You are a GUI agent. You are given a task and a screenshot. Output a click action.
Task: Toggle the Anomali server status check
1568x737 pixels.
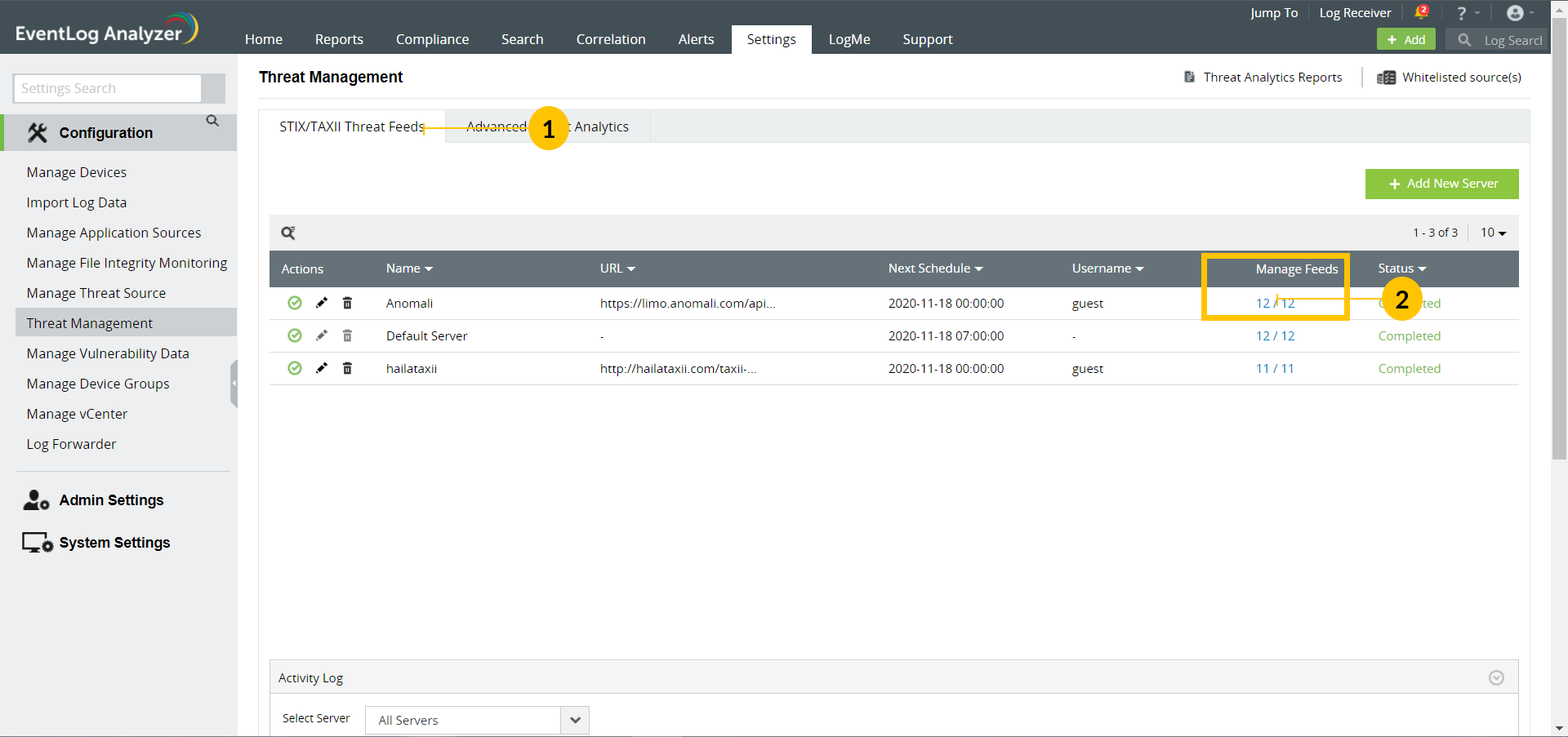coord(294,303)
